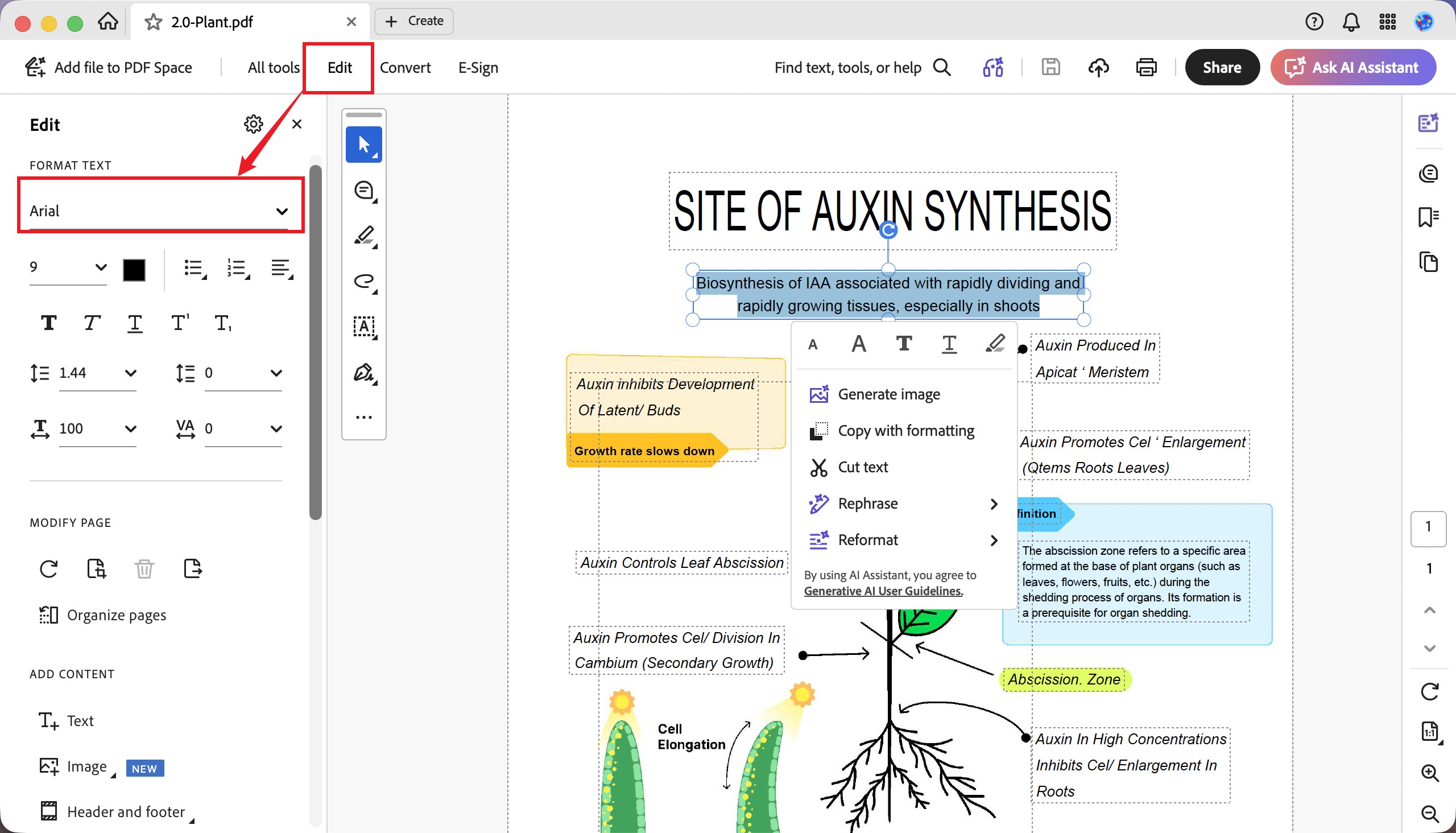Click the Print icon
This screenshot has width=1456, height=833.
coord(1146,68)
